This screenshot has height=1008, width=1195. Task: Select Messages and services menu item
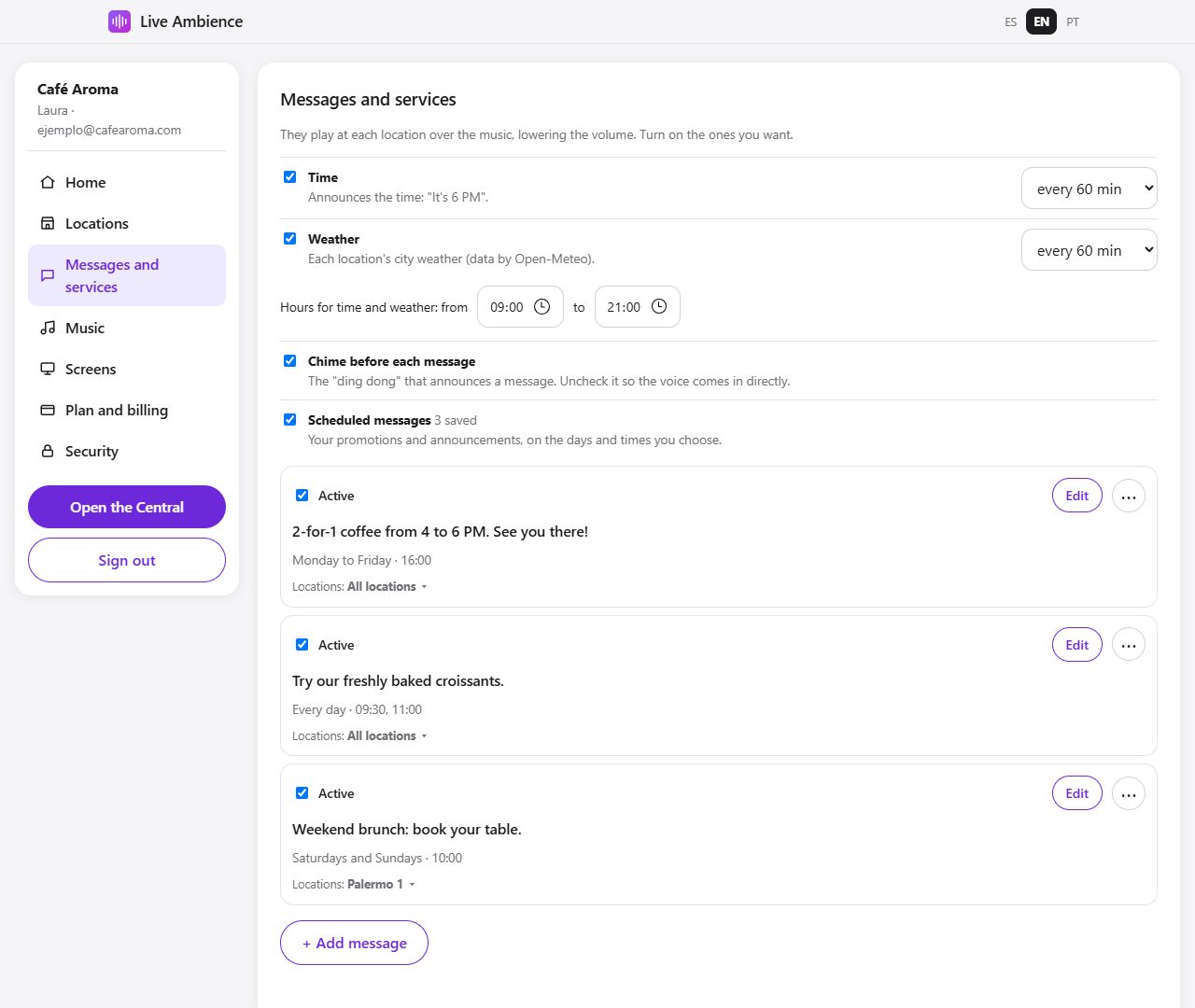127,275
